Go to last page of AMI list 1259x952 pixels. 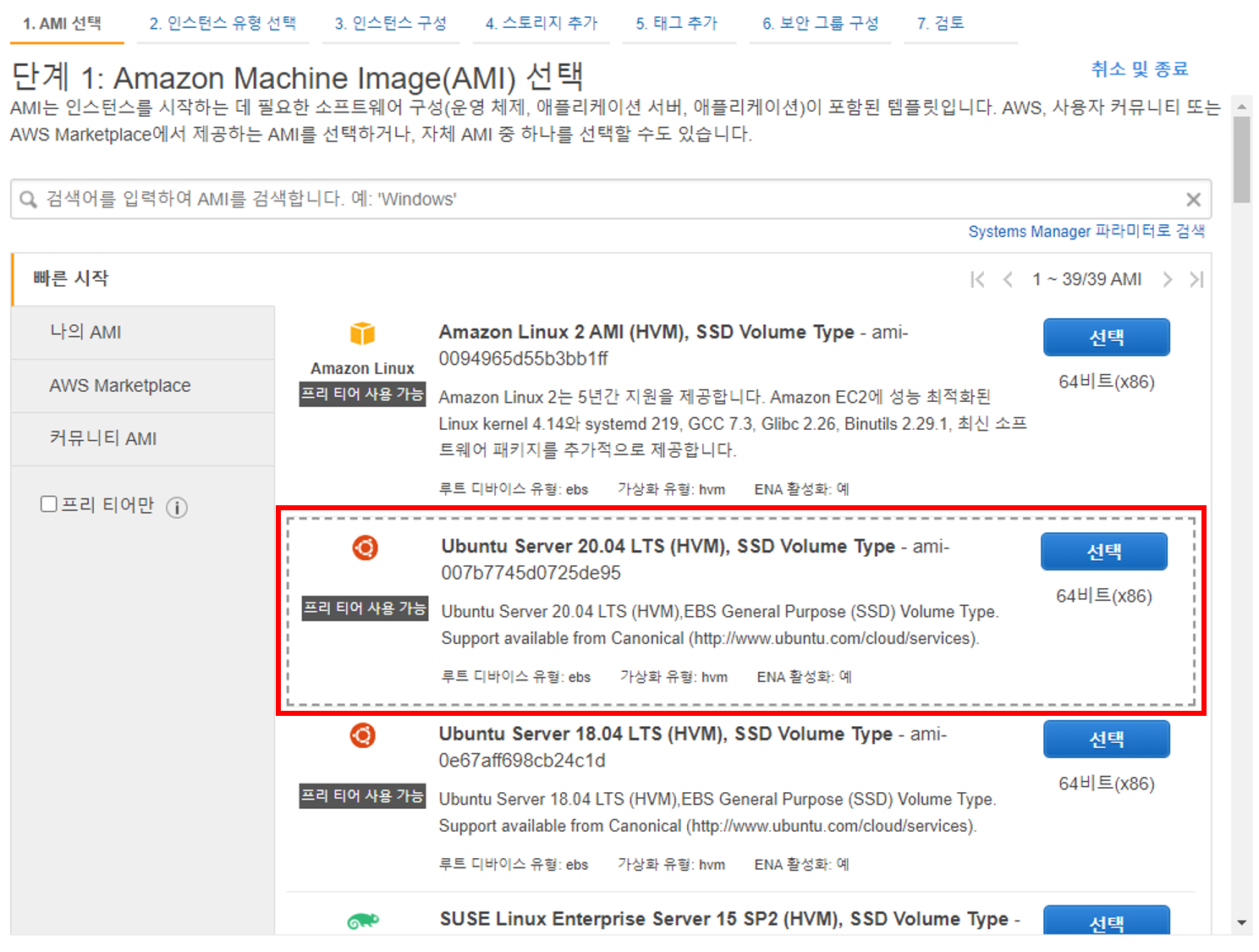pyautogui.click(x=1196, y=279)
